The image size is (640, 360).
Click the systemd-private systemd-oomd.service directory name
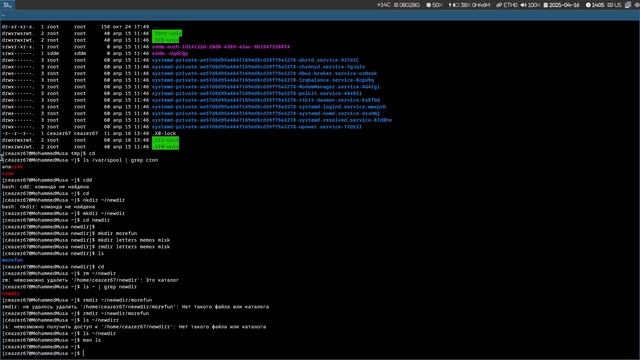pyautogui.click(x=266, y=113)
